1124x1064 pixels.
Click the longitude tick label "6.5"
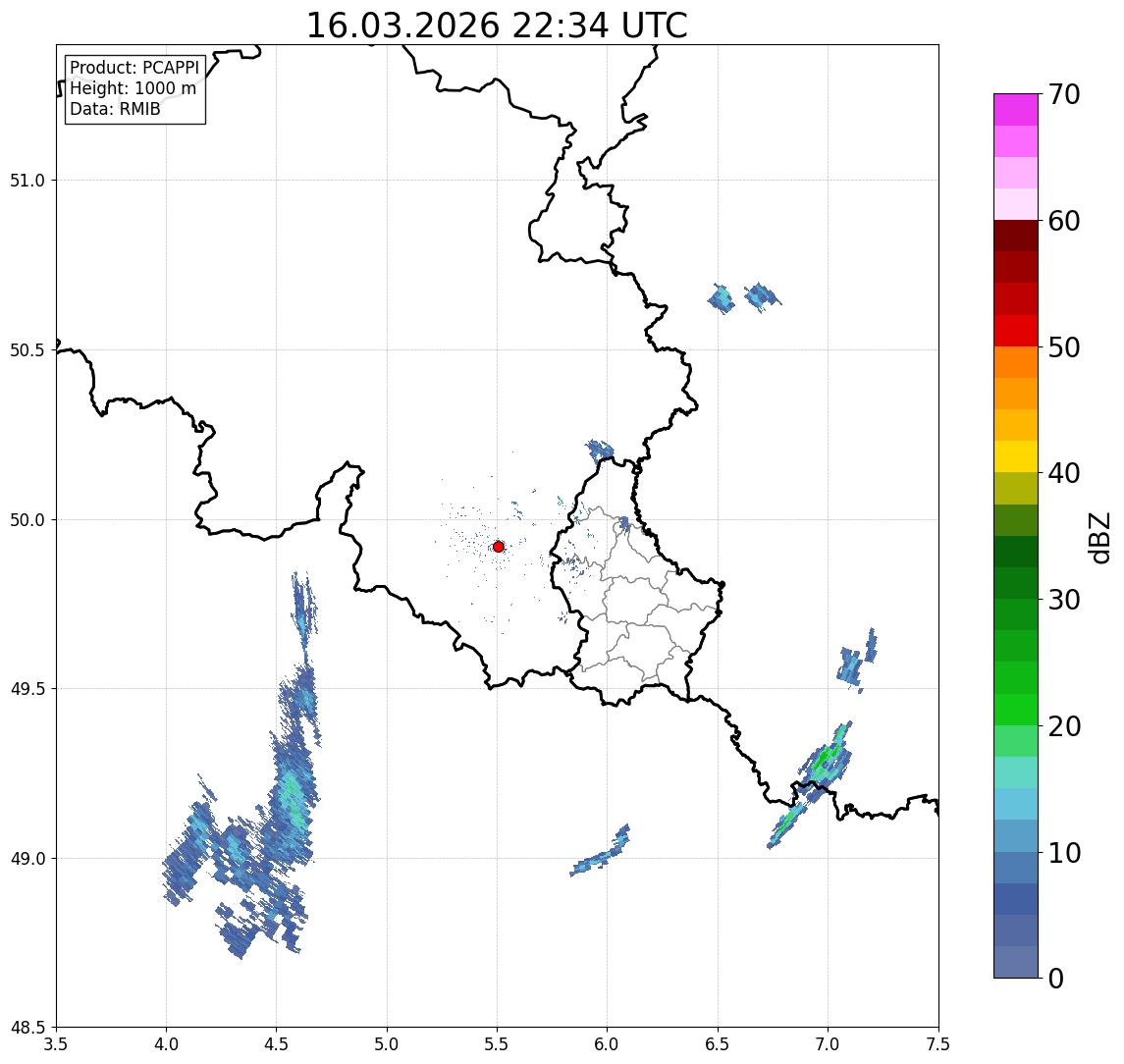718,1044
